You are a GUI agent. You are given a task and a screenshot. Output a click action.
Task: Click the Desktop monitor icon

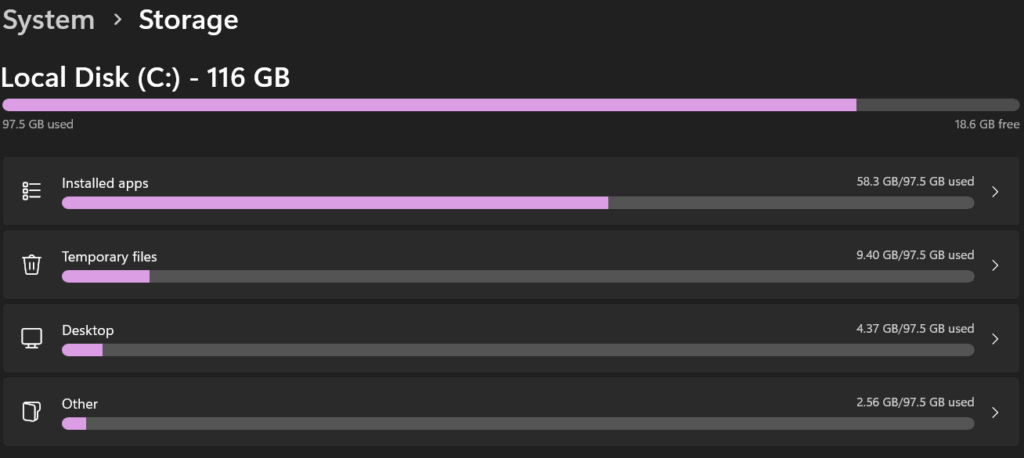coord(31,338)
